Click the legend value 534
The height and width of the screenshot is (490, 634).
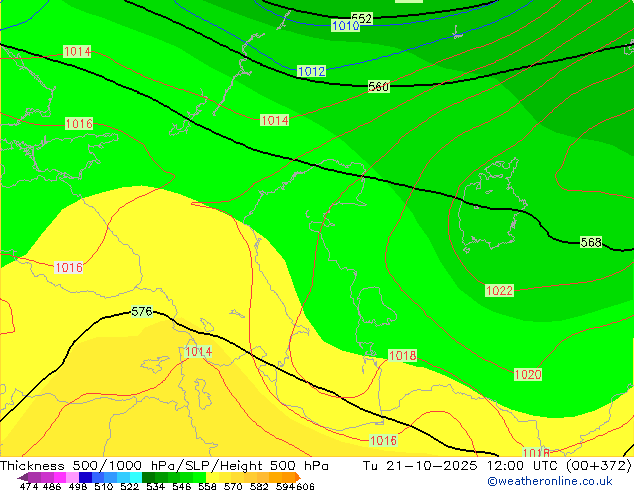(155, 486)
